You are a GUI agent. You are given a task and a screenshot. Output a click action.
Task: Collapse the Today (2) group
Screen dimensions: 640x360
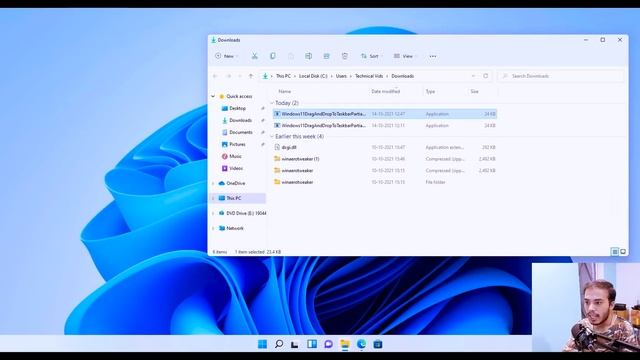(x=272, y=103)
